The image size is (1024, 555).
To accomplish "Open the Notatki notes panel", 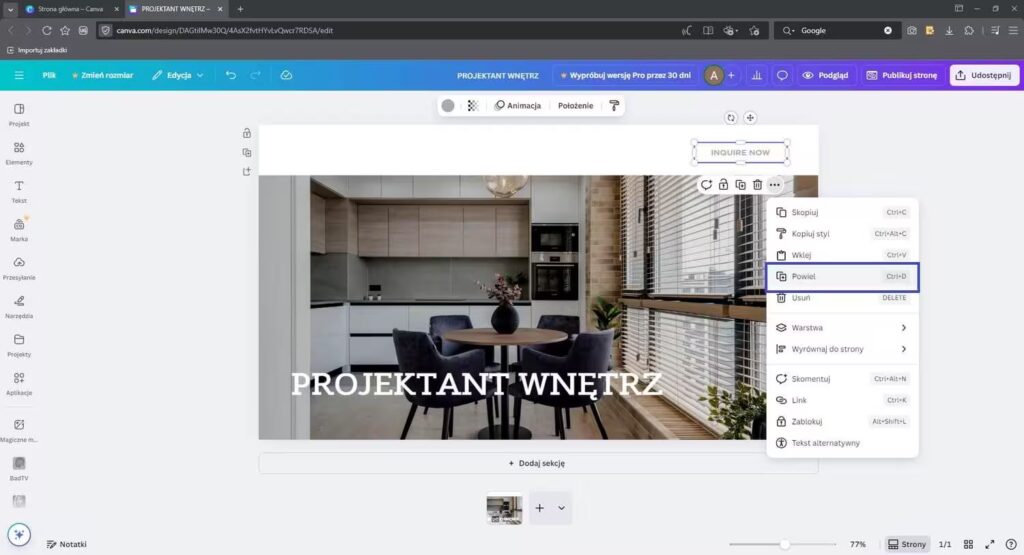I will [66, 544].
